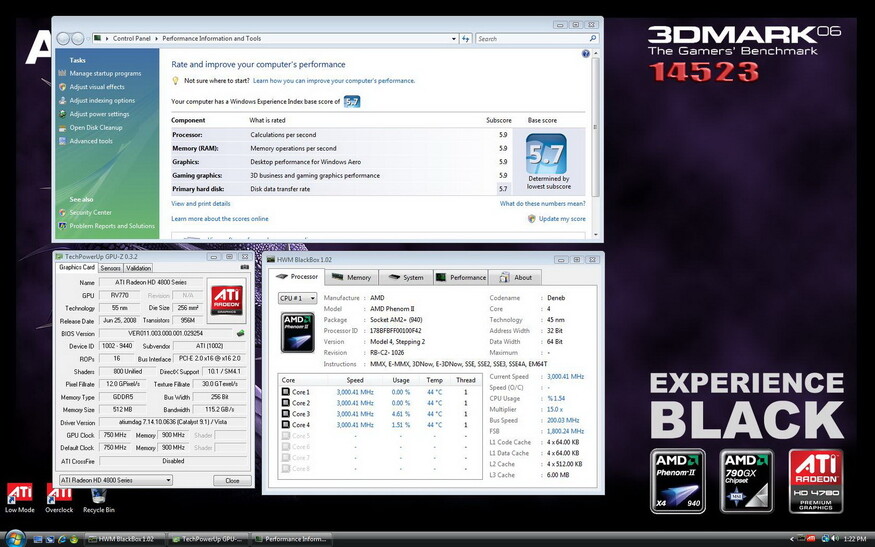Click the ATI Radeon logo in GPU-Z
This screenshot has height=547, width=875.
[227, 300]
